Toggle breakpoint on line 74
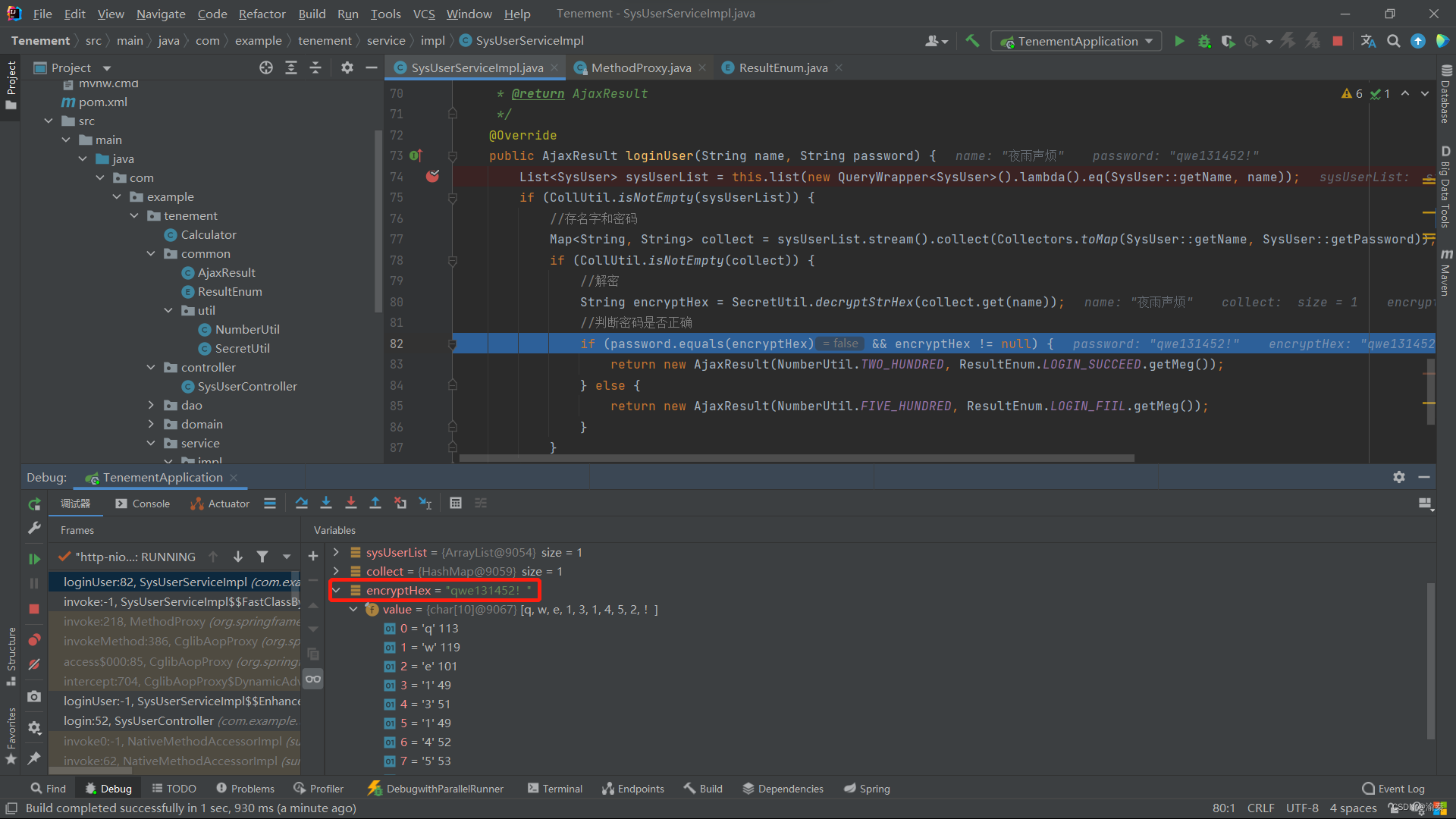The width and height of the screenshot is (1456, 819). click(432, 177)
